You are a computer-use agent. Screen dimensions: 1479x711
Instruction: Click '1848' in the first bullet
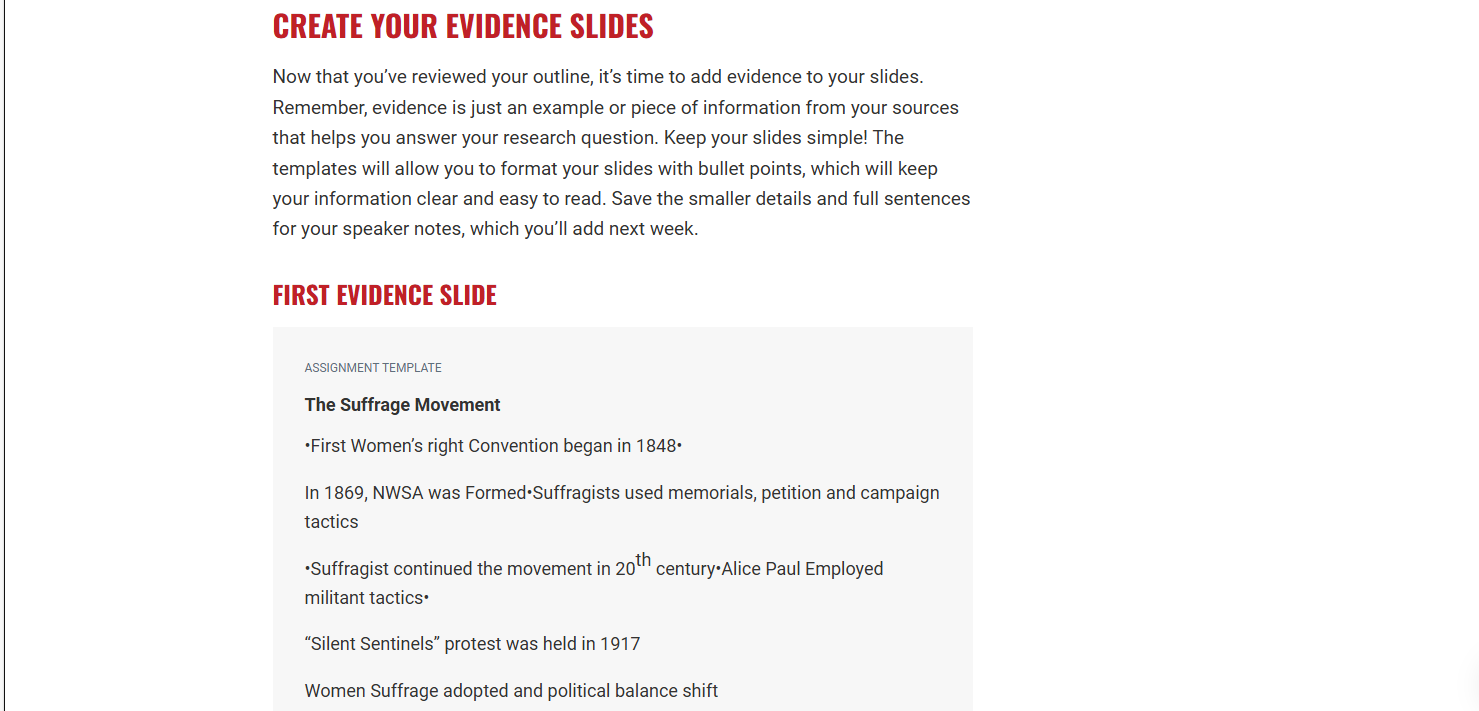656,446
